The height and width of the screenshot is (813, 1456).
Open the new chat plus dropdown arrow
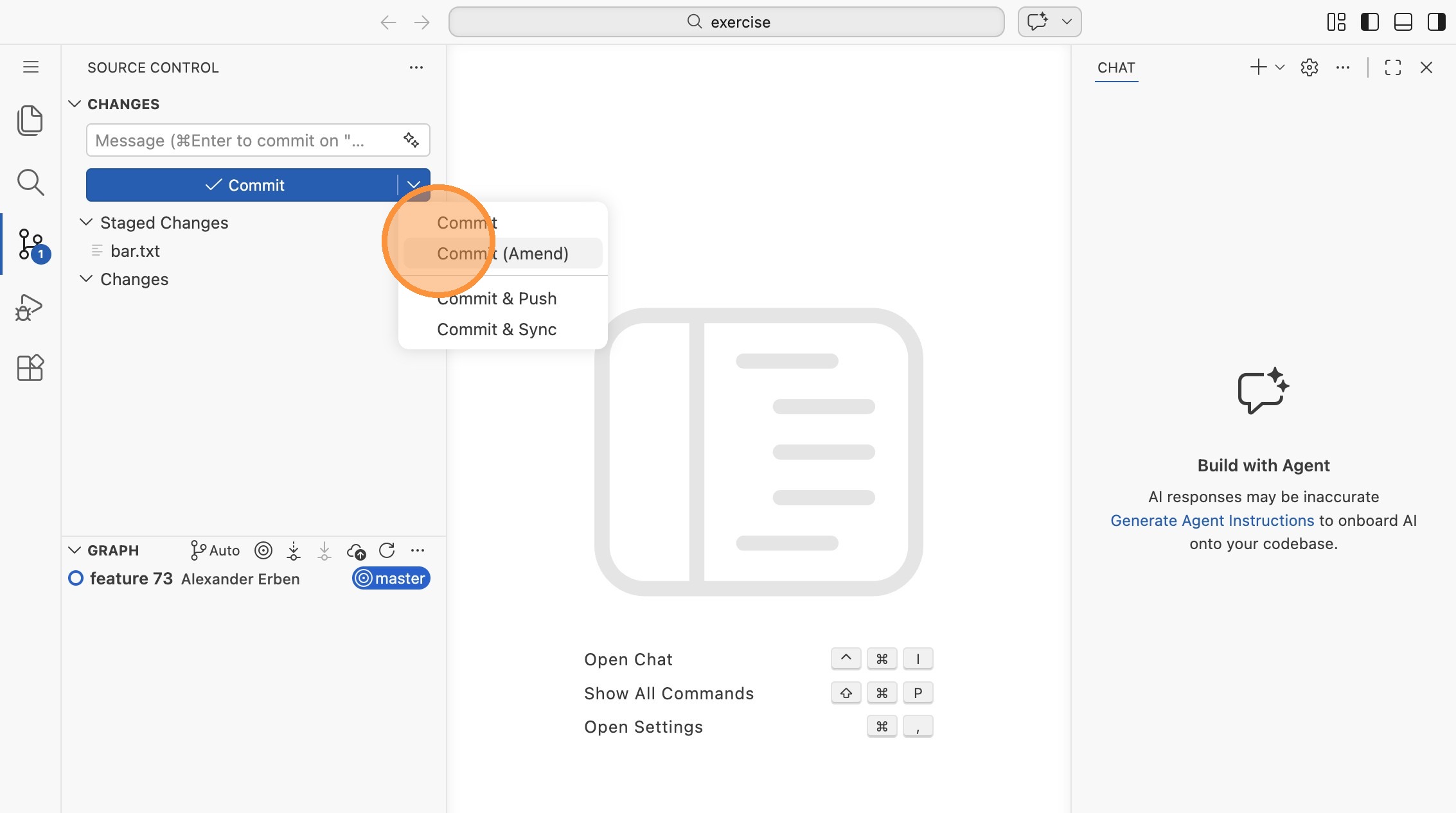pyautogui.click(x=1280, y=67)
